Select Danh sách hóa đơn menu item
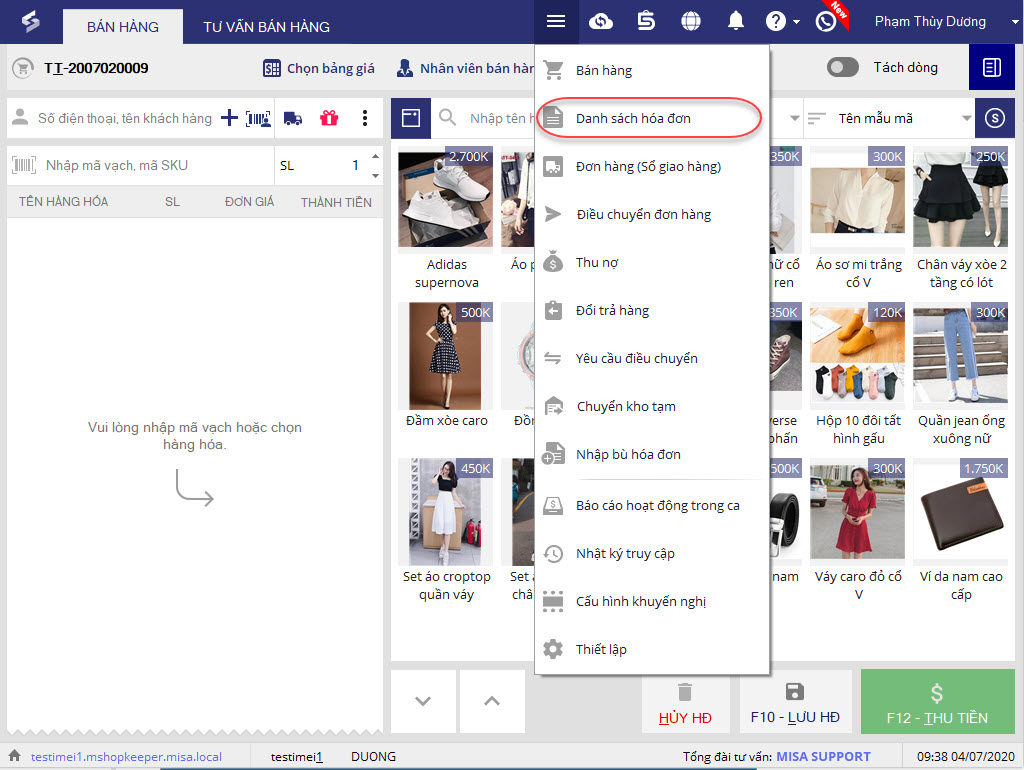Image resolution: width=1024 pixels, height=770 pixels. tap(633, 118)
